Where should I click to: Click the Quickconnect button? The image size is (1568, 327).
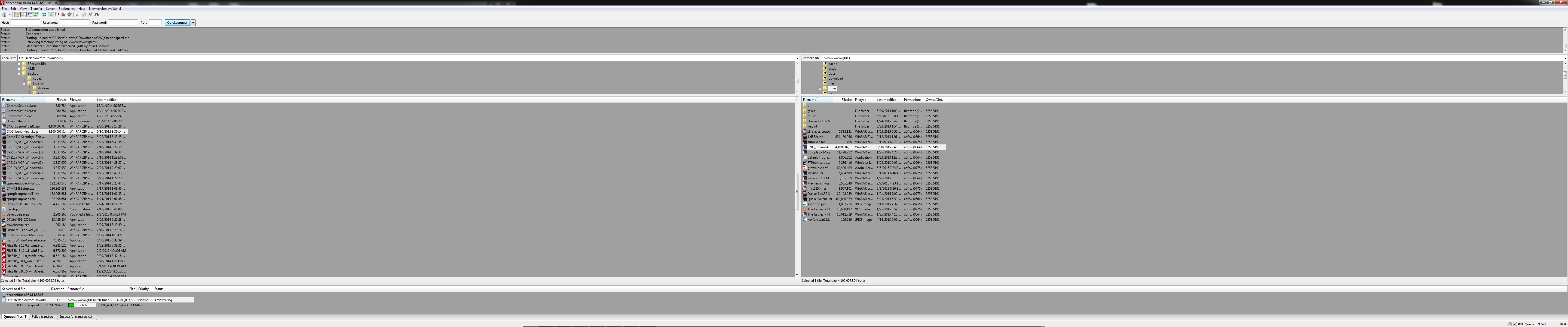click(177, 23)
